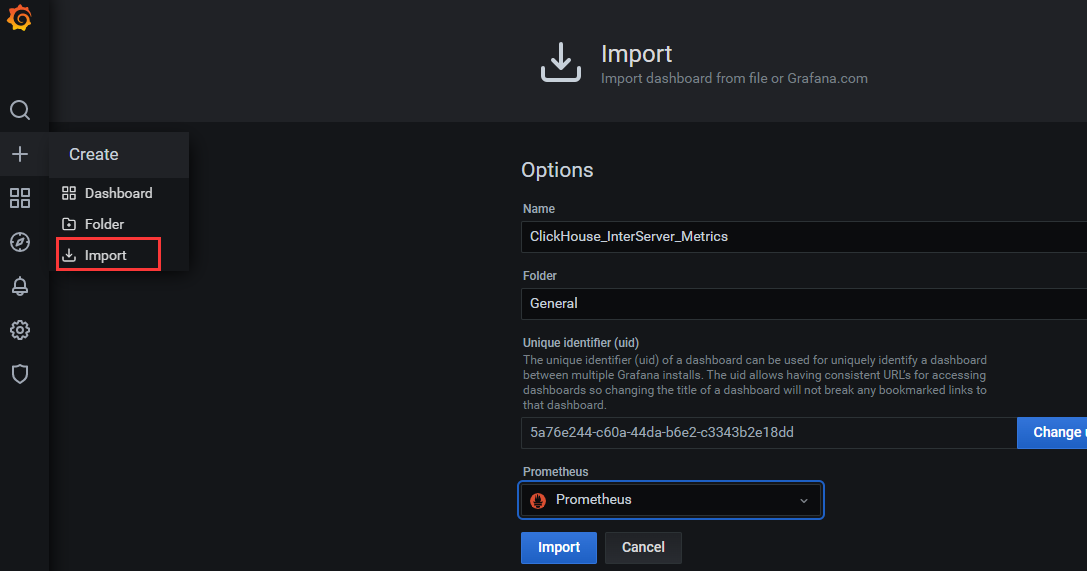1087x571 pixels.
Task: Open the search magnifier in sidebar
Action: coord(20,110)
